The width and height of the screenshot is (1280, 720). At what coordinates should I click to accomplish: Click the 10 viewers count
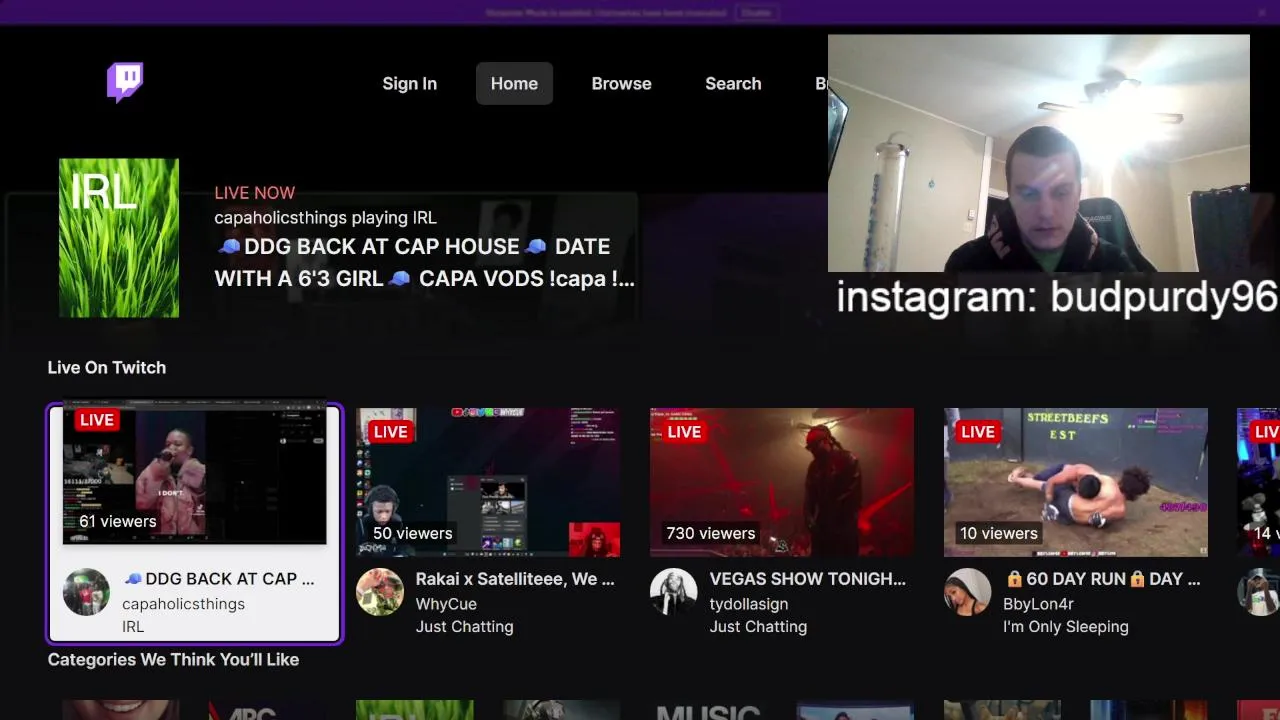(998, 534)
